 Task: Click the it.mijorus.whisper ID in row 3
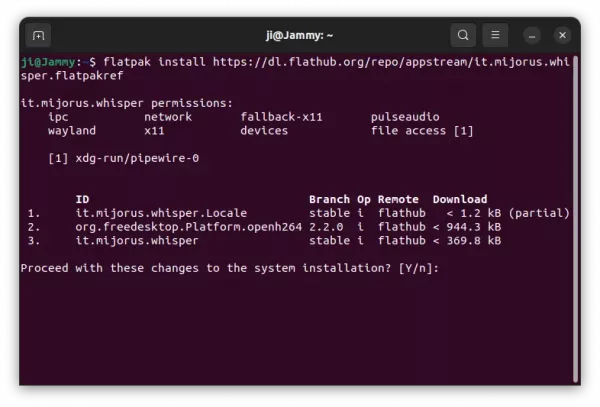tap(137, 241)
